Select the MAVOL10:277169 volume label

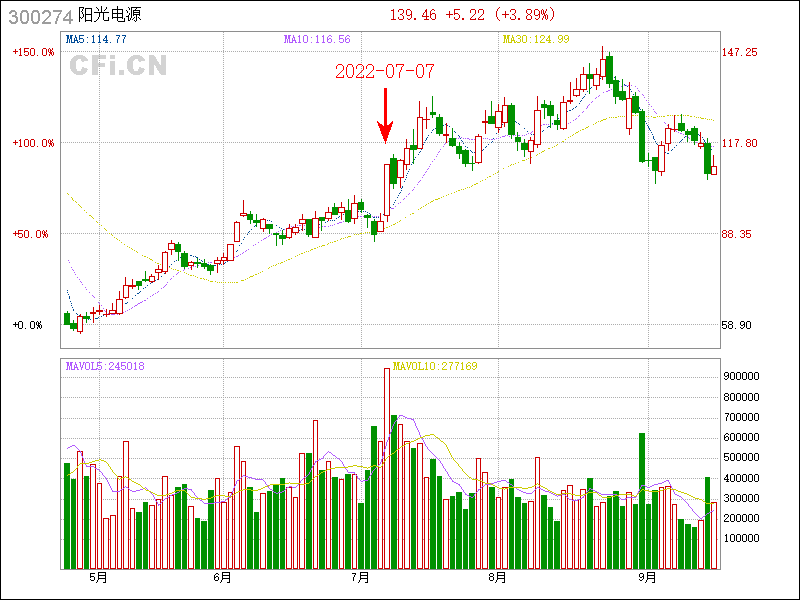[435, 367]
